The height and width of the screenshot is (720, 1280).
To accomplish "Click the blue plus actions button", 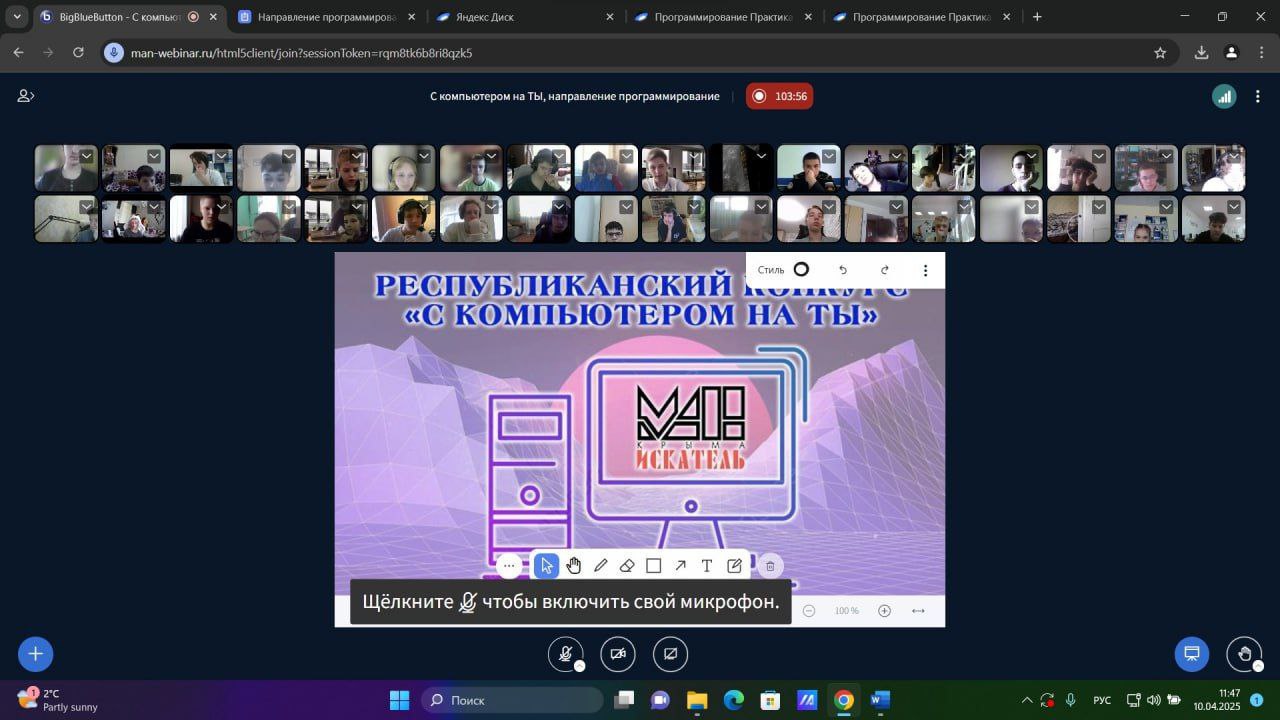I will click(35, 654).
